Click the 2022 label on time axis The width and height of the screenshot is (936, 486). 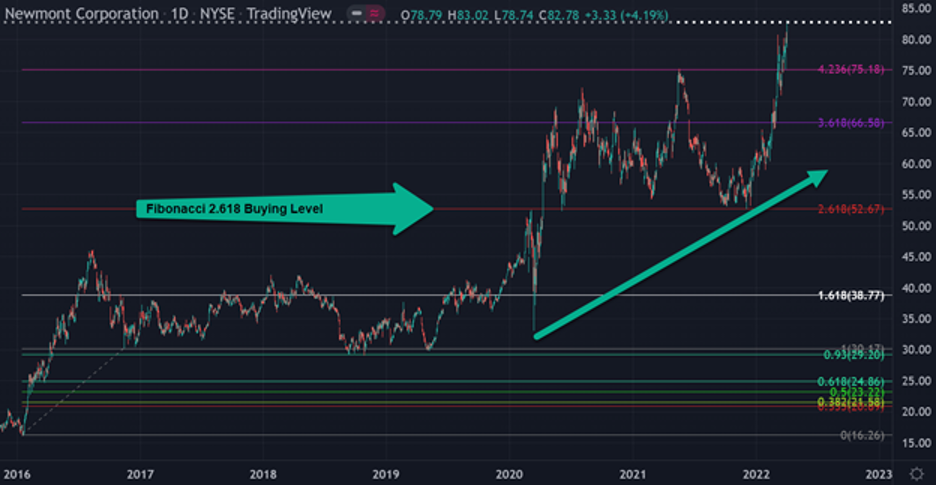pos(756,475)
